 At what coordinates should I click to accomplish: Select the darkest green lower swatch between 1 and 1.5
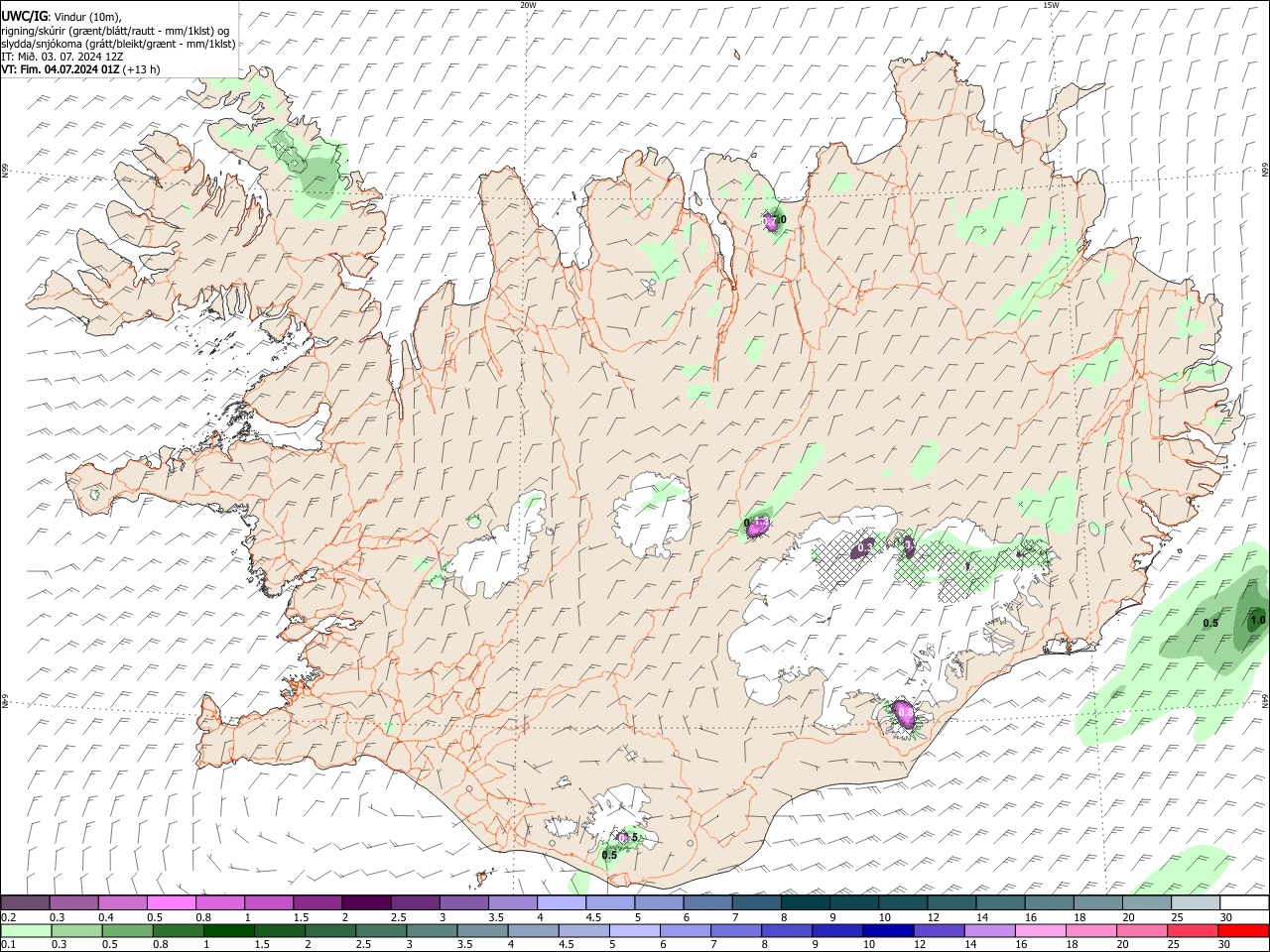(x=228, y=930)
